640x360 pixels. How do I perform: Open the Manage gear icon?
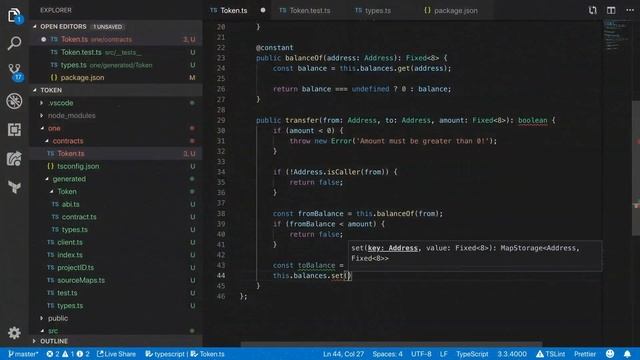point(14,333)
